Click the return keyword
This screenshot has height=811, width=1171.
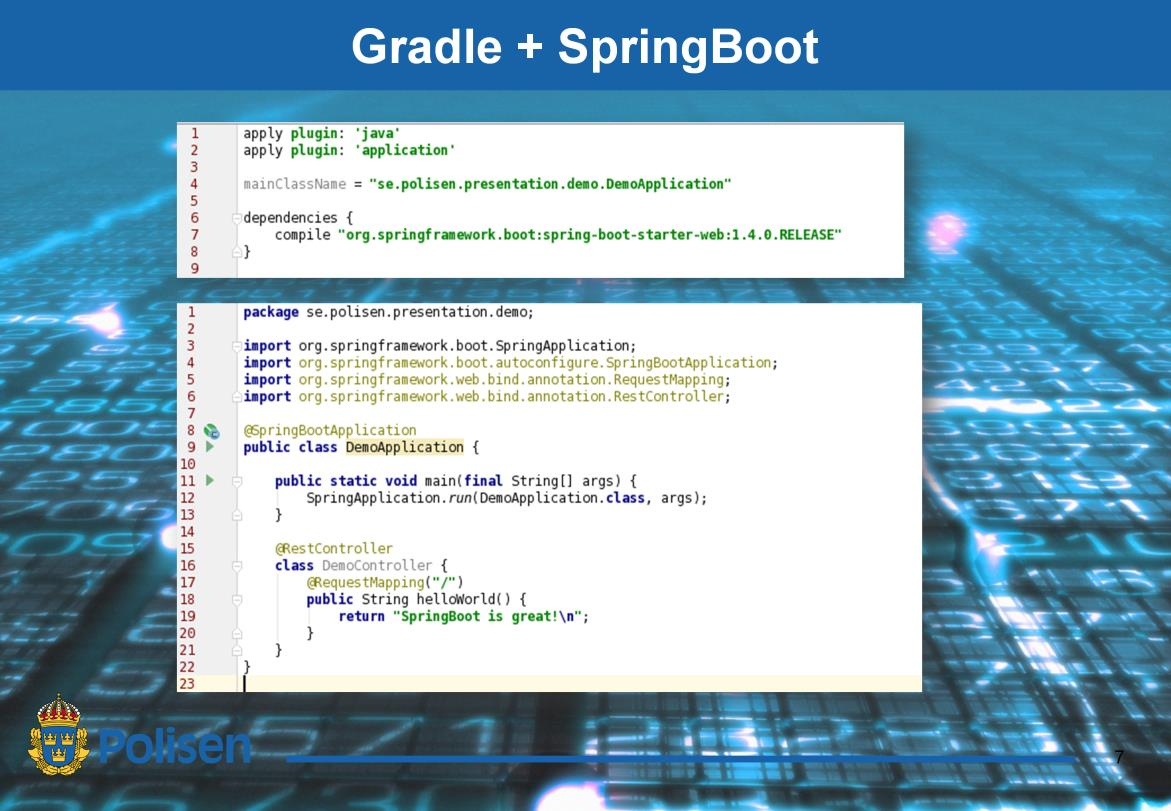point(361,616)
